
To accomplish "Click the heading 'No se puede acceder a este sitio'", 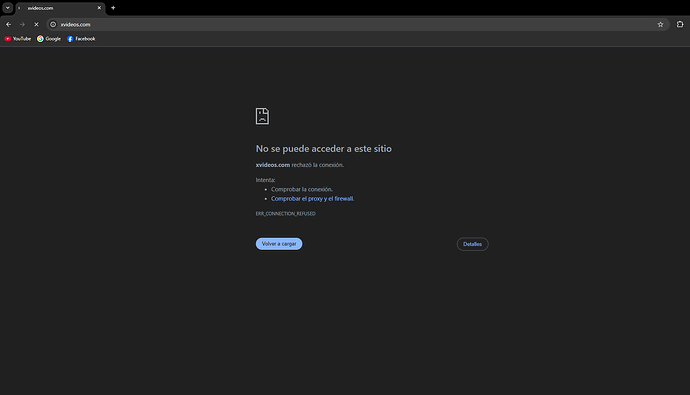I will click(323, 149).
